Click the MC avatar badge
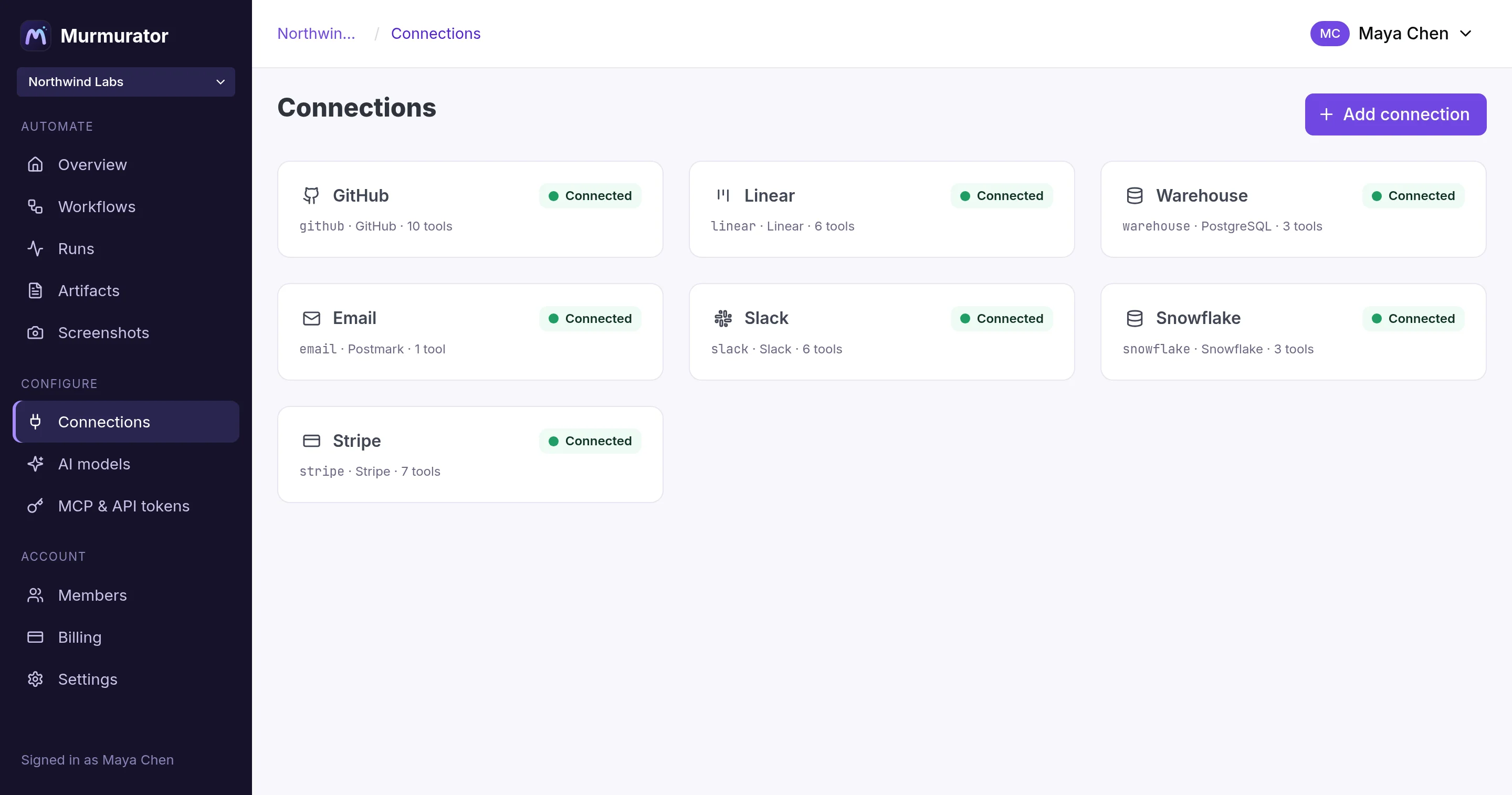 [x=1329, y=34]
